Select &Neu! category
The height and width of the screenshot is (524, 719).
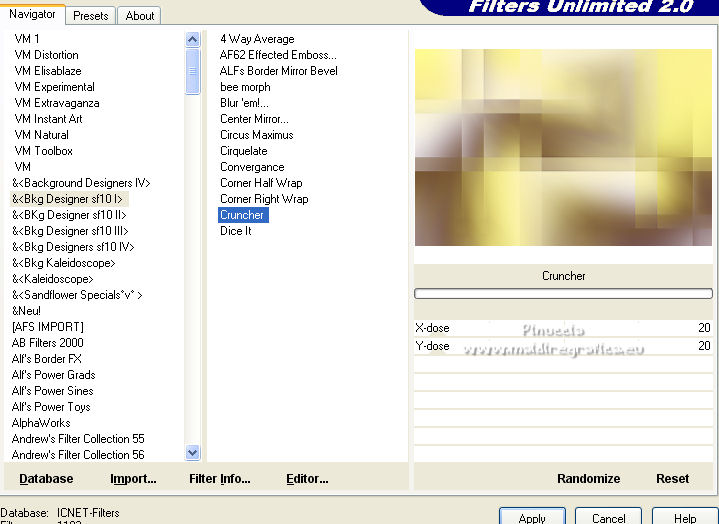tap(26, 311)
